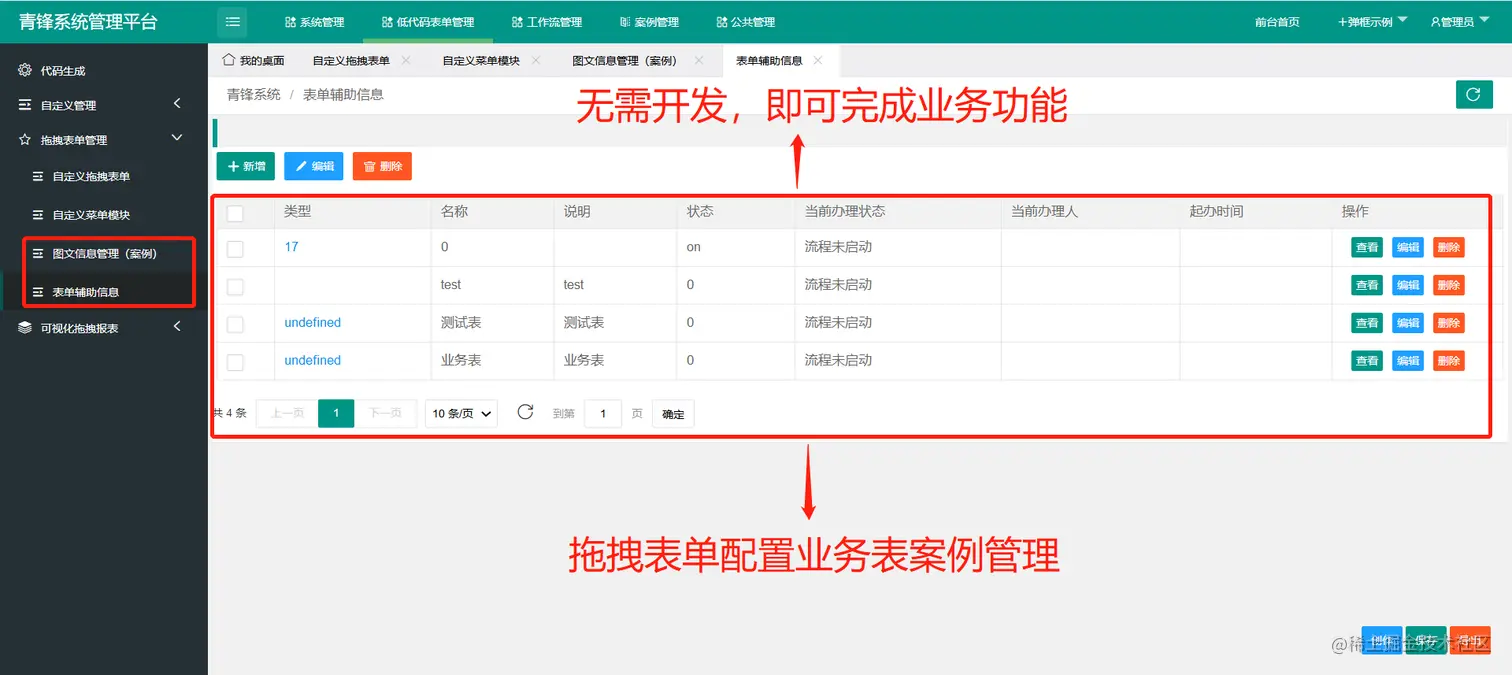Click 查看 in the type 17 row
The width and height of the screenshot is (1512, 675).
pyautogui.click(x=1367, y=247)
